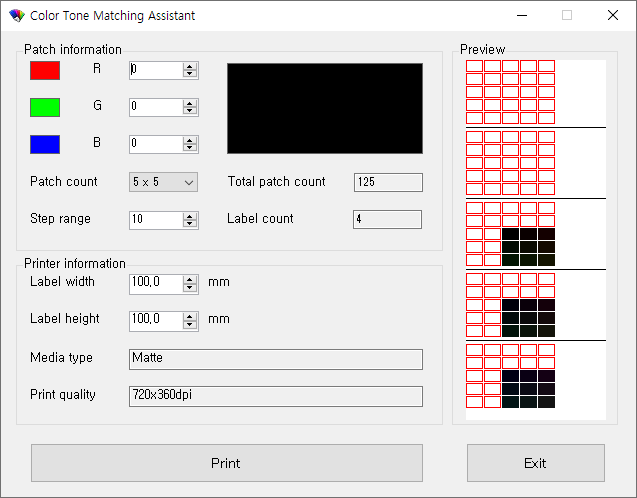Increase Label width with up arrow

click(190, 280)
